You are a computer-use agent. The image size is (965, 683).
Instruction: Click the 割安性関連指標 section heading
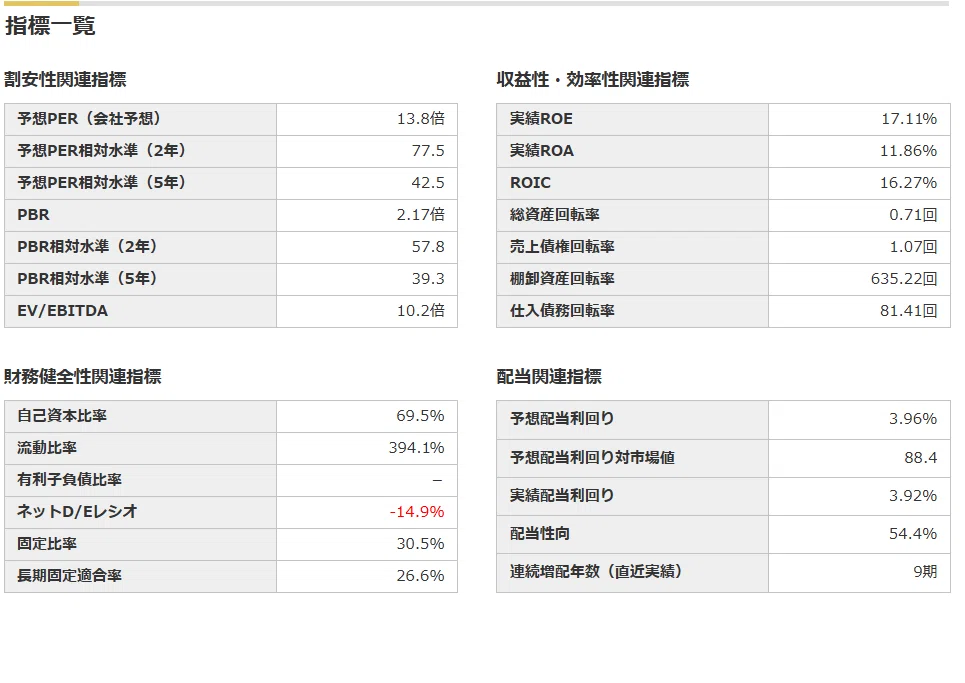(65, 79)
